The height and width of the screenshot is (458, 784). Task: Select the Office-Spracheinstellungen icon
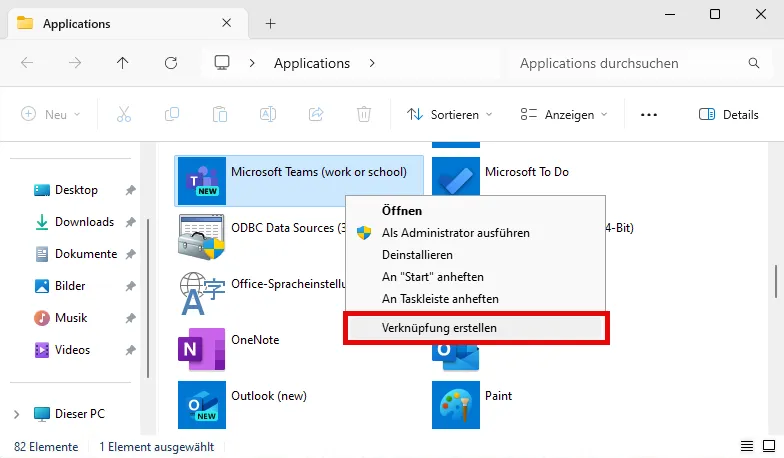click(x=202, y=293)
